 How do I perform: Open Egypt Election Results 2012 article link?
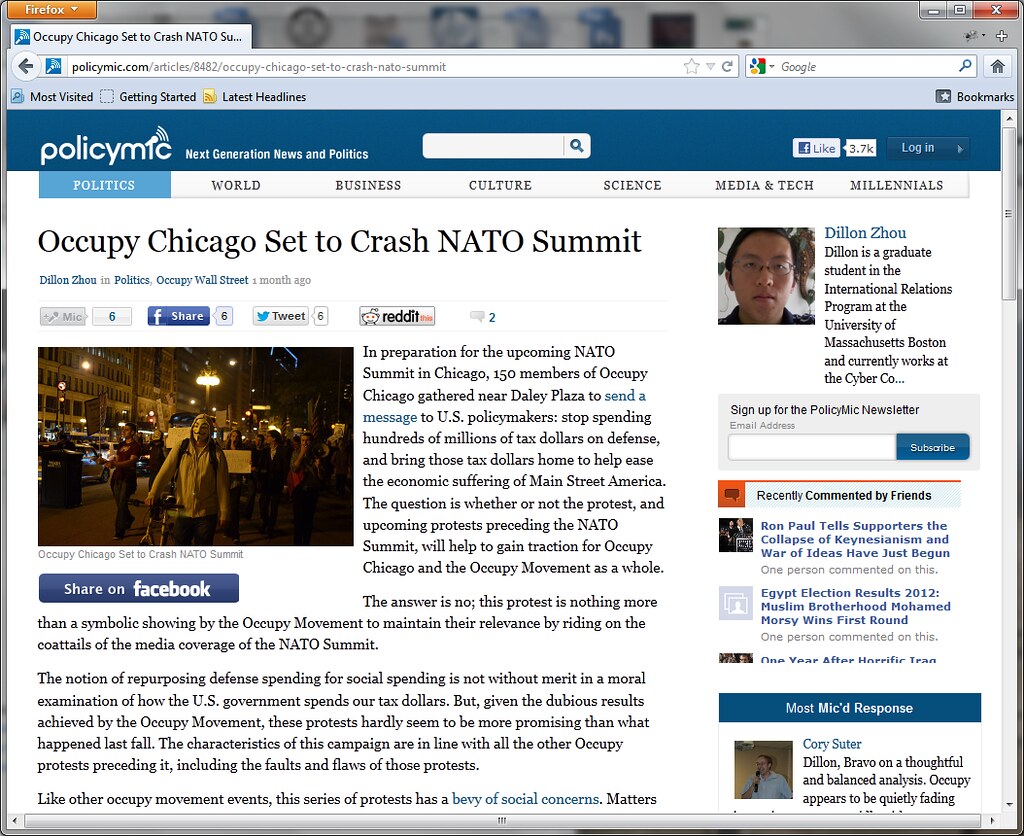point(856,606)
